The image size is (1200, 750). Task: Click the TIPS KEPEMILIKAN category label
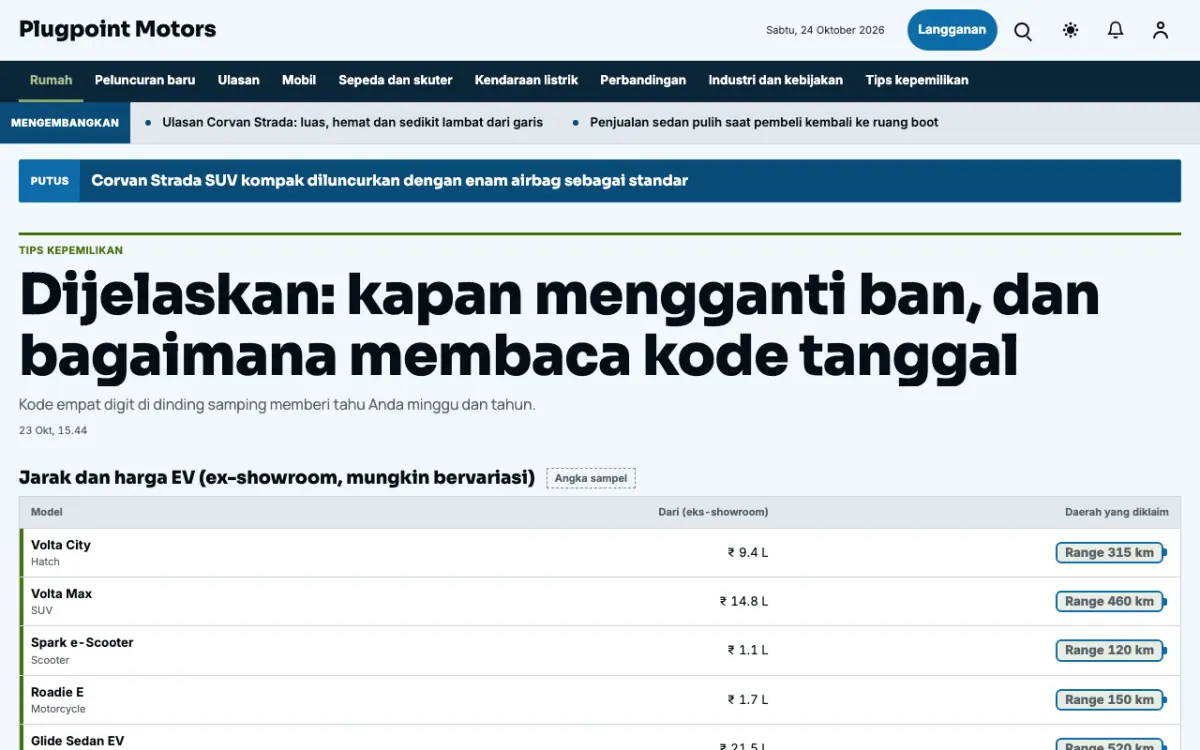(x=71, y=250)
